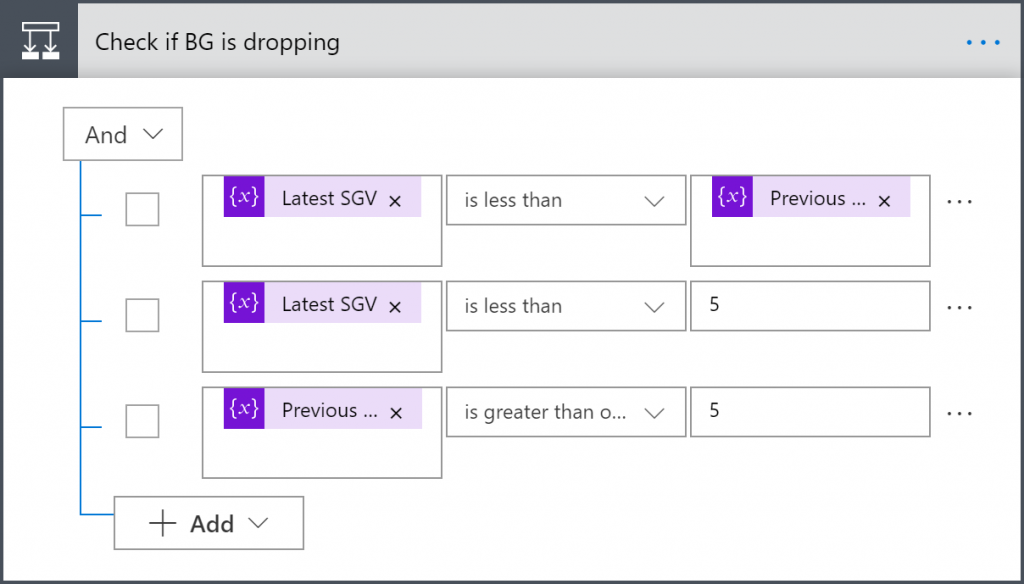Open the first row's 'is less than' dropdown
Screen dimensions: 1024x584
click(x=565, y=201)
